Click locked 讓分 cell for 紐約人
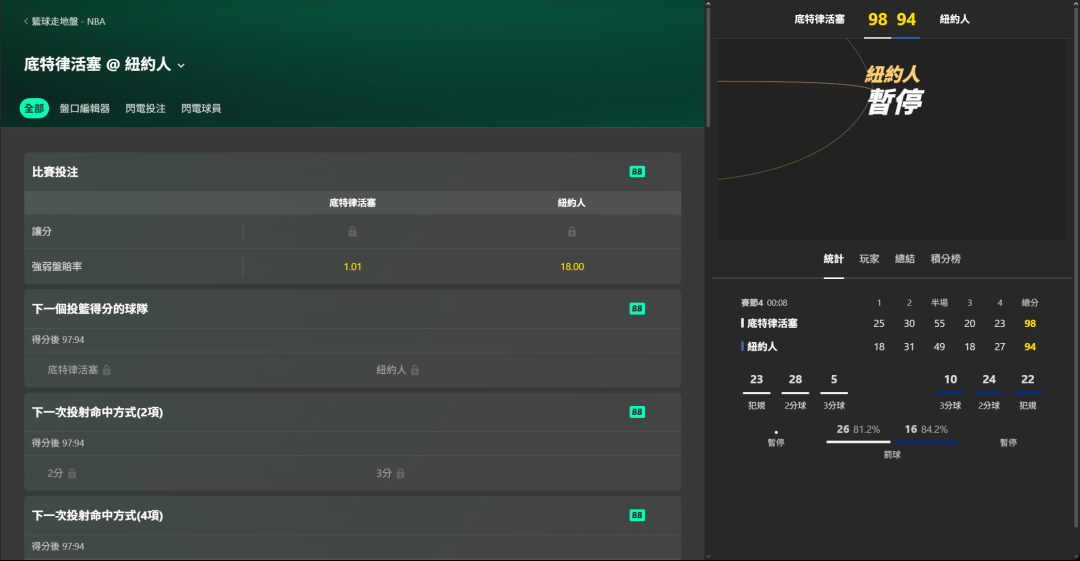The width and height of the screenshot is (1080, 561). click(572, 232)
